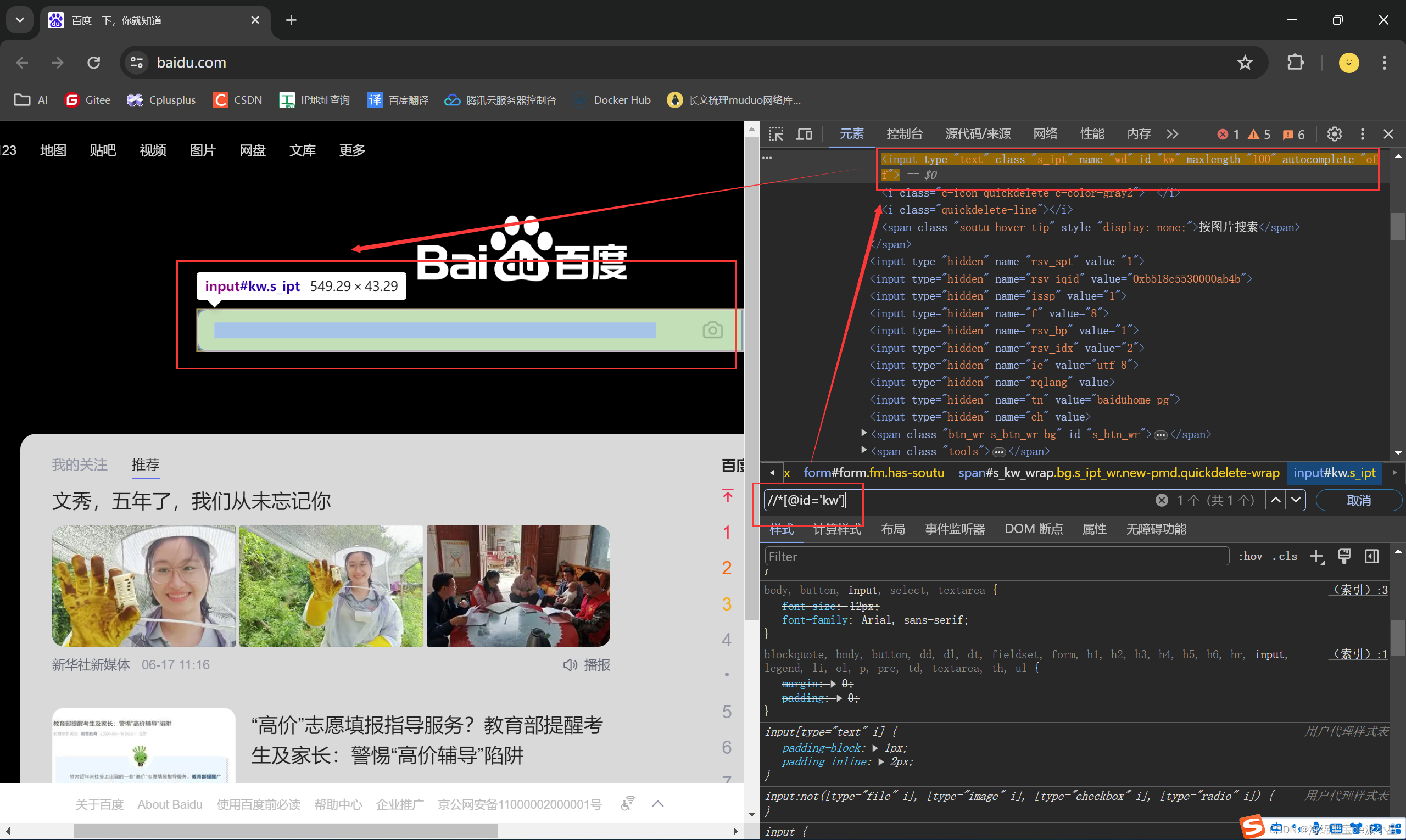Open the Chrome extensions puzzle icon
The width and height of the screenshot is (1406, 840).
1295,62
